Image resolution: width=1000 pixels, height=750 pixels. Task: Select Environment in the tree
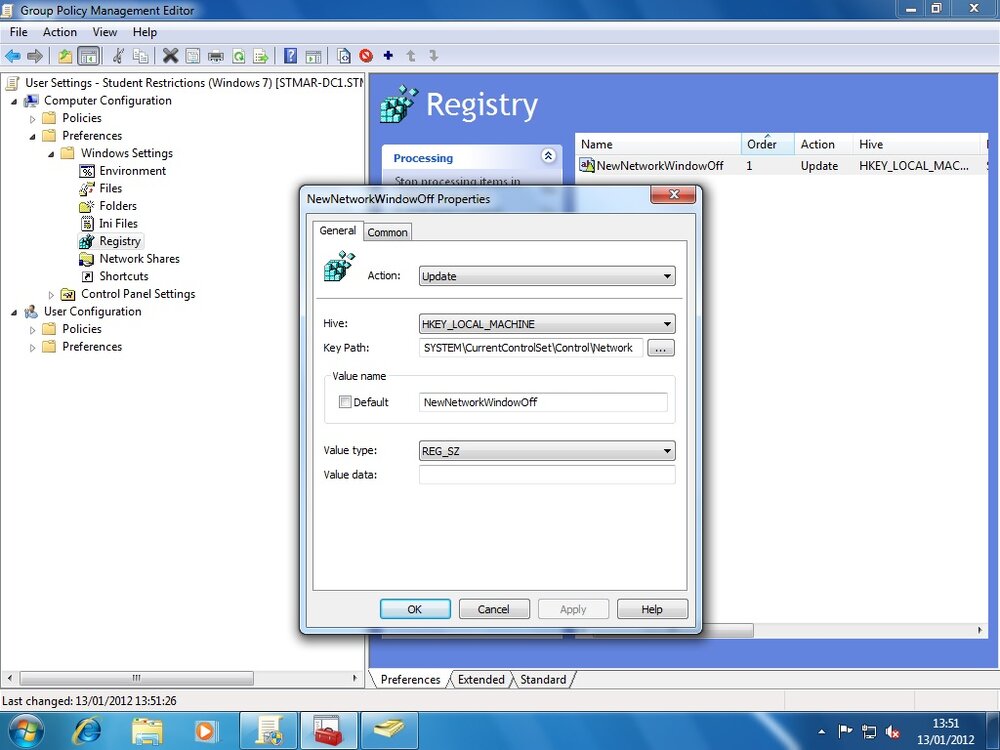[x=133, y=171]
